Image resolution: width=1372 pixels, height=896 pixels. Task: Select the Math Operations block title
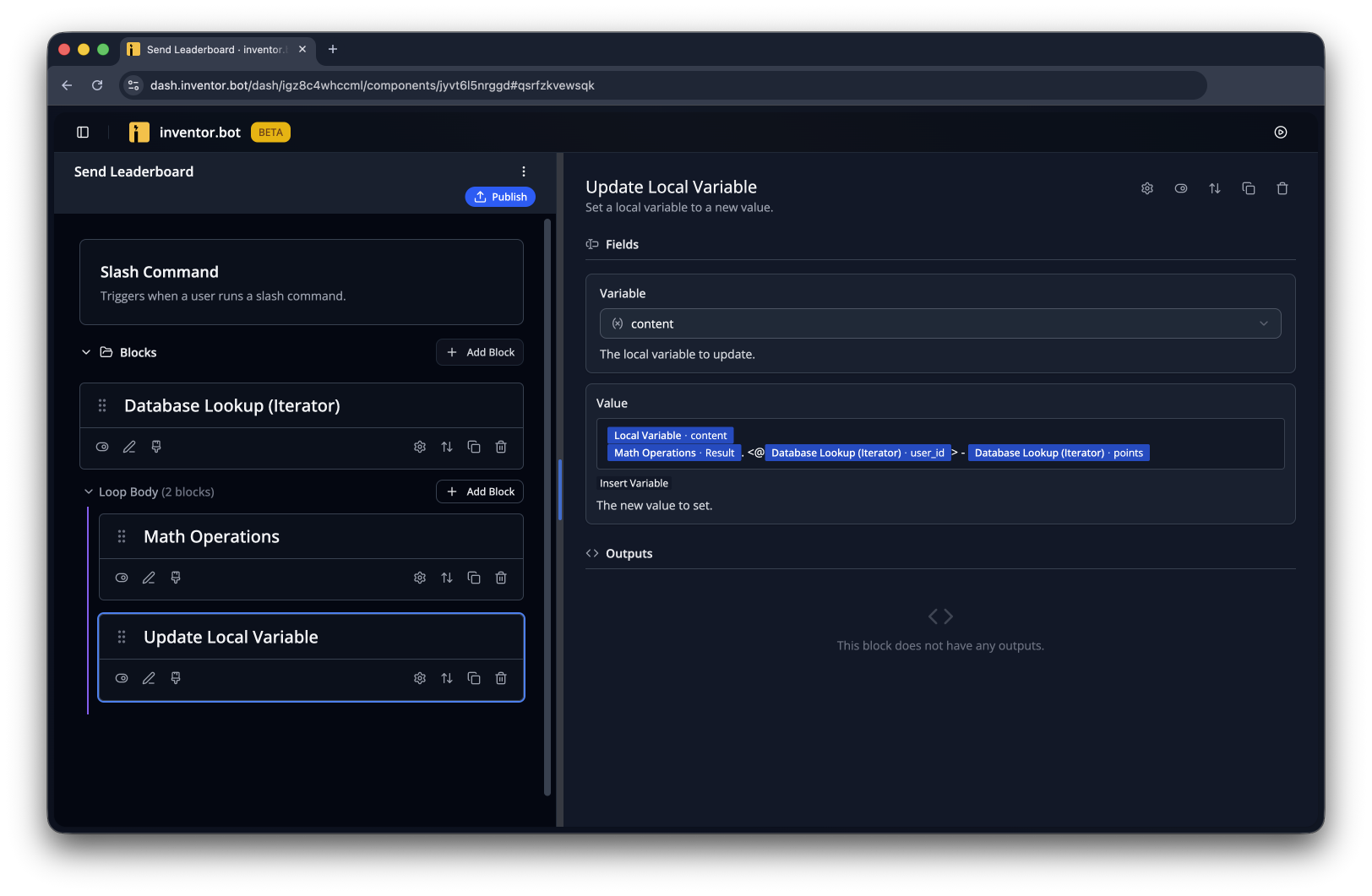point(211,537)
